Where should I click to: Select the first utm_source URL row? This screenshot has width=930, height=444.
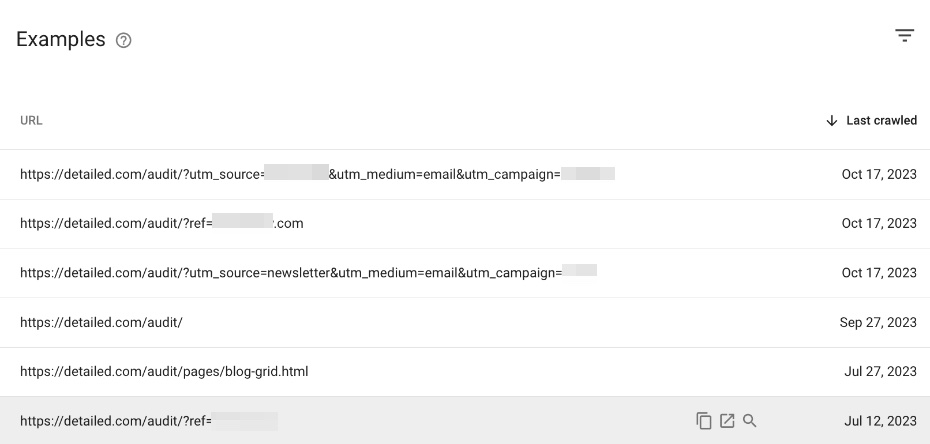pos(465,174)
